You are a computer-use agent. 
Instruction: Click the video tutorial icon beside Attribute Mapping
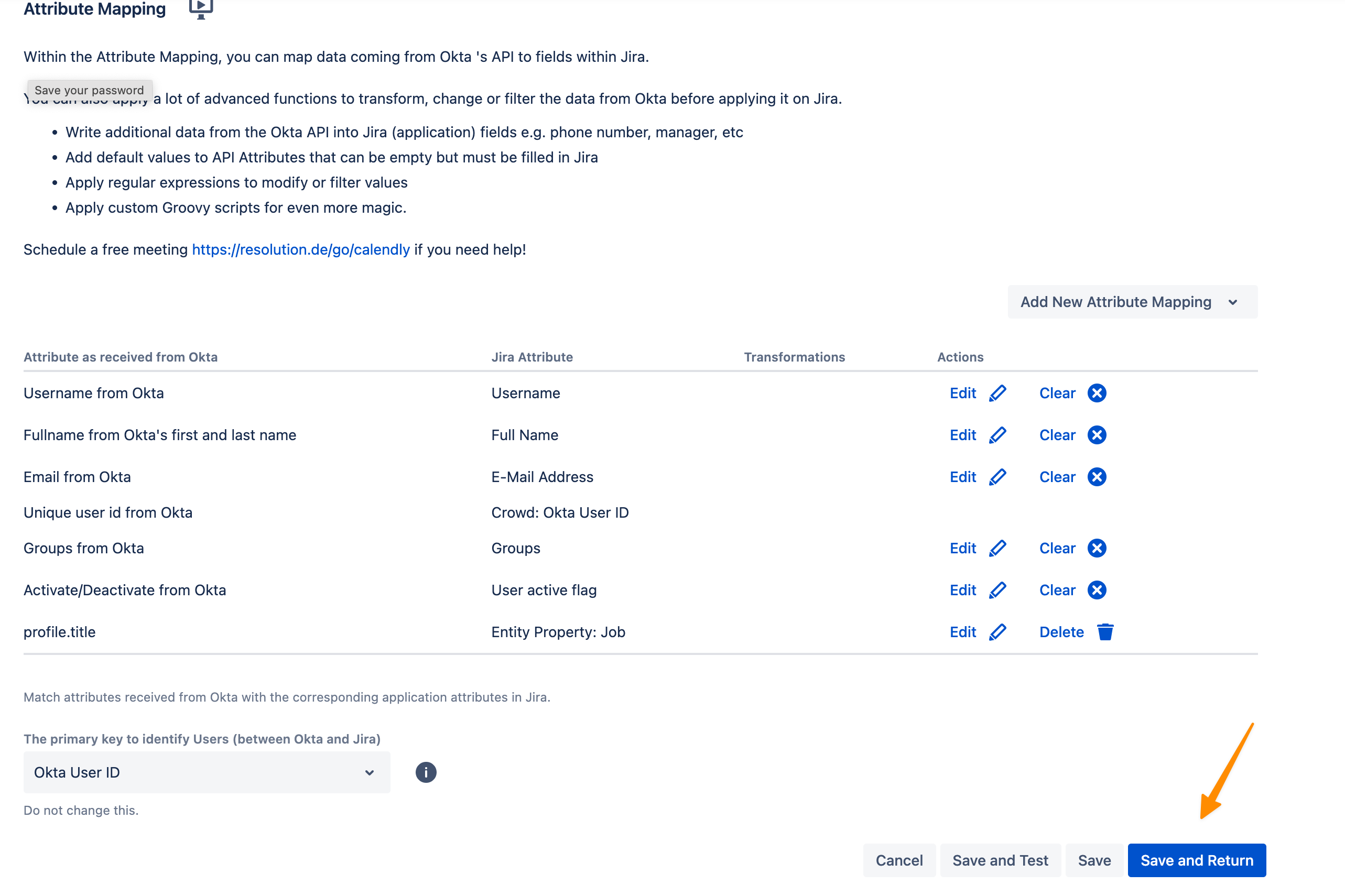[201, 8]
